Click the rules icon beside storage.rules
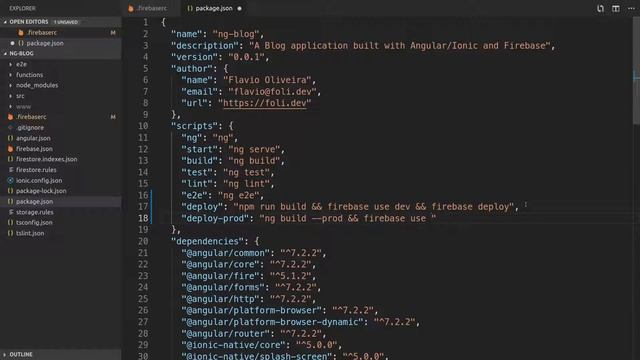This screenshot has width=640, height=360. (11, 212)
